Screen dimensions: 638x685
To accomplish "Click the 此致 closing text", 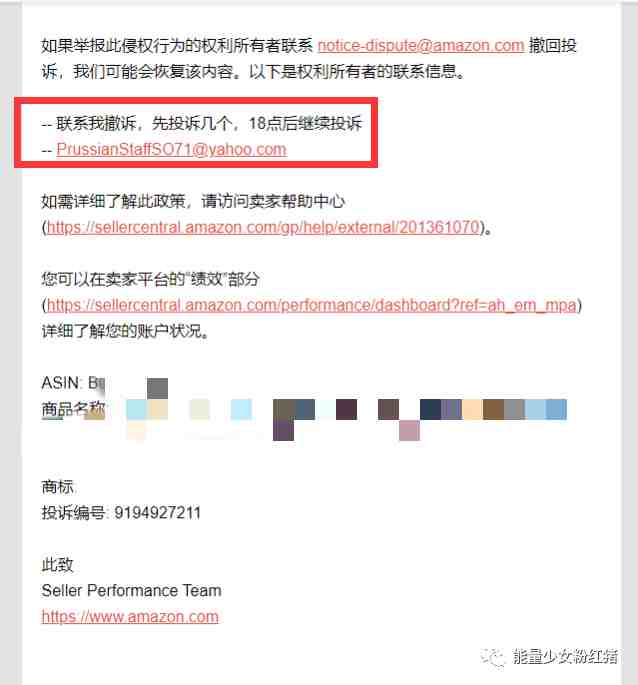I will point(57,564).
